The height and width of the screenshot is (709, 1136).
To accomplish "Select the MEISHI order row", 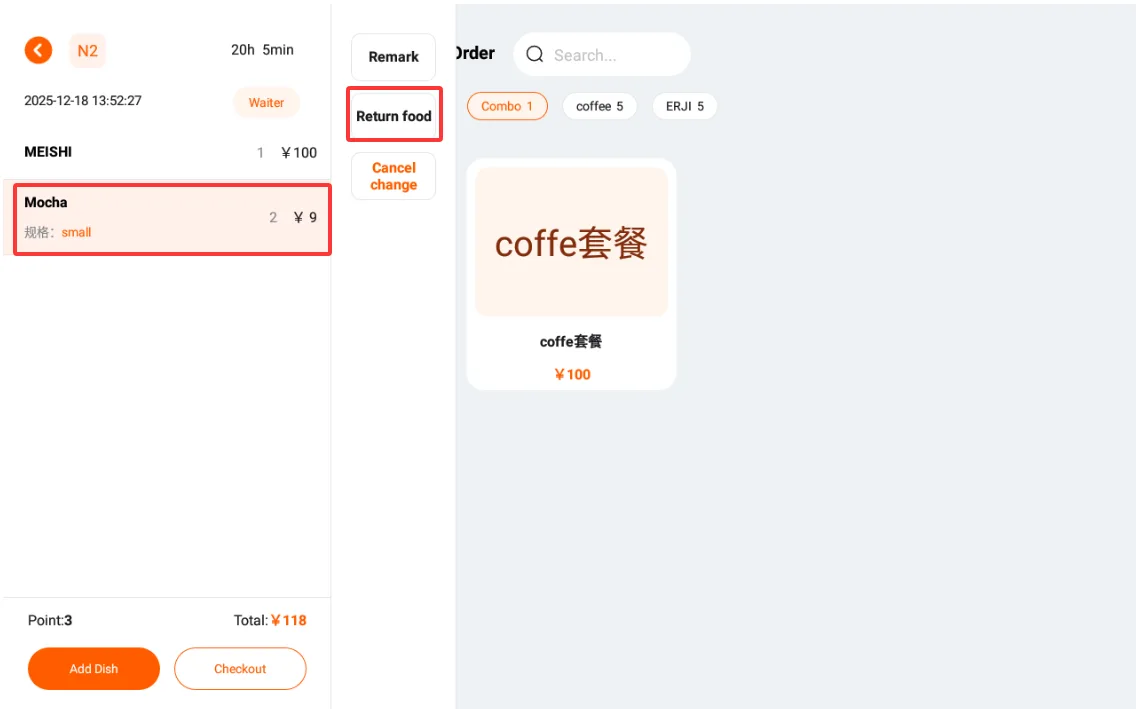I will coord(167,152).
